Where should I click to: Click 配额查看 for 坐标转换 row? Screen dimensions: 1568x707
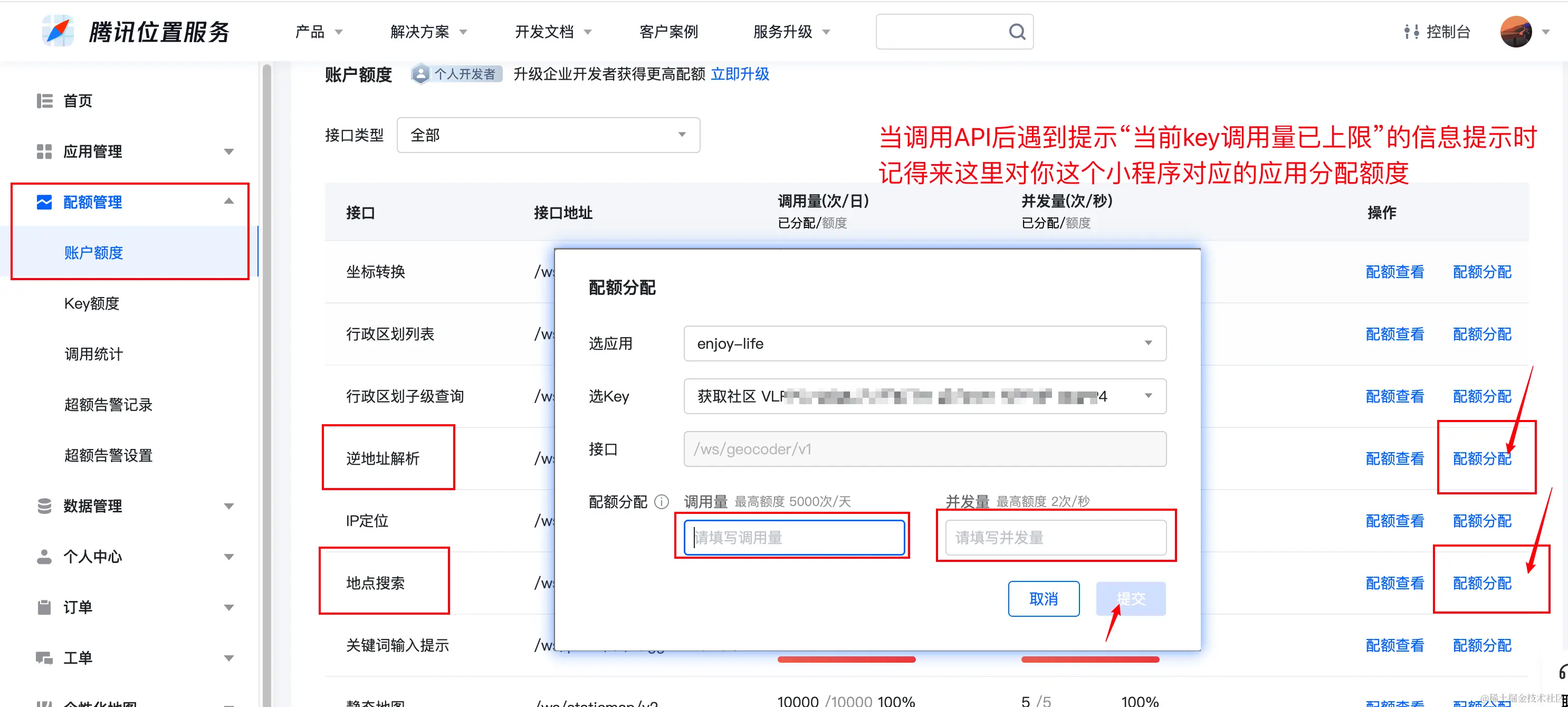coord(1394,272)
